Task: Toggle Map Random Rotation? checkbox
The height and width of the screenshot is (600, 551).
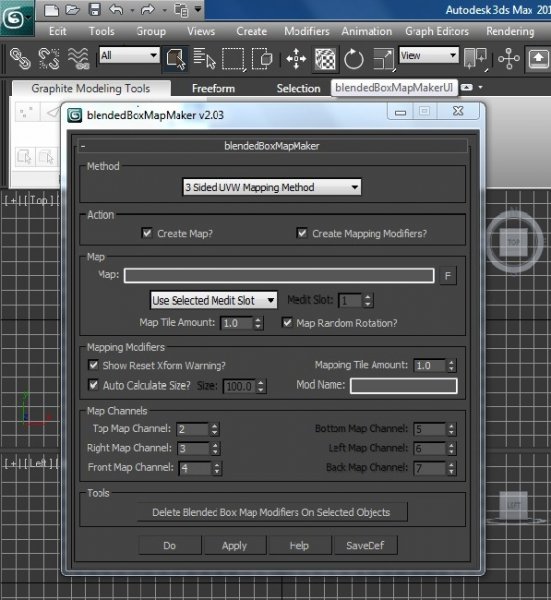Action: pyautogui.click(x=287, y=322)
